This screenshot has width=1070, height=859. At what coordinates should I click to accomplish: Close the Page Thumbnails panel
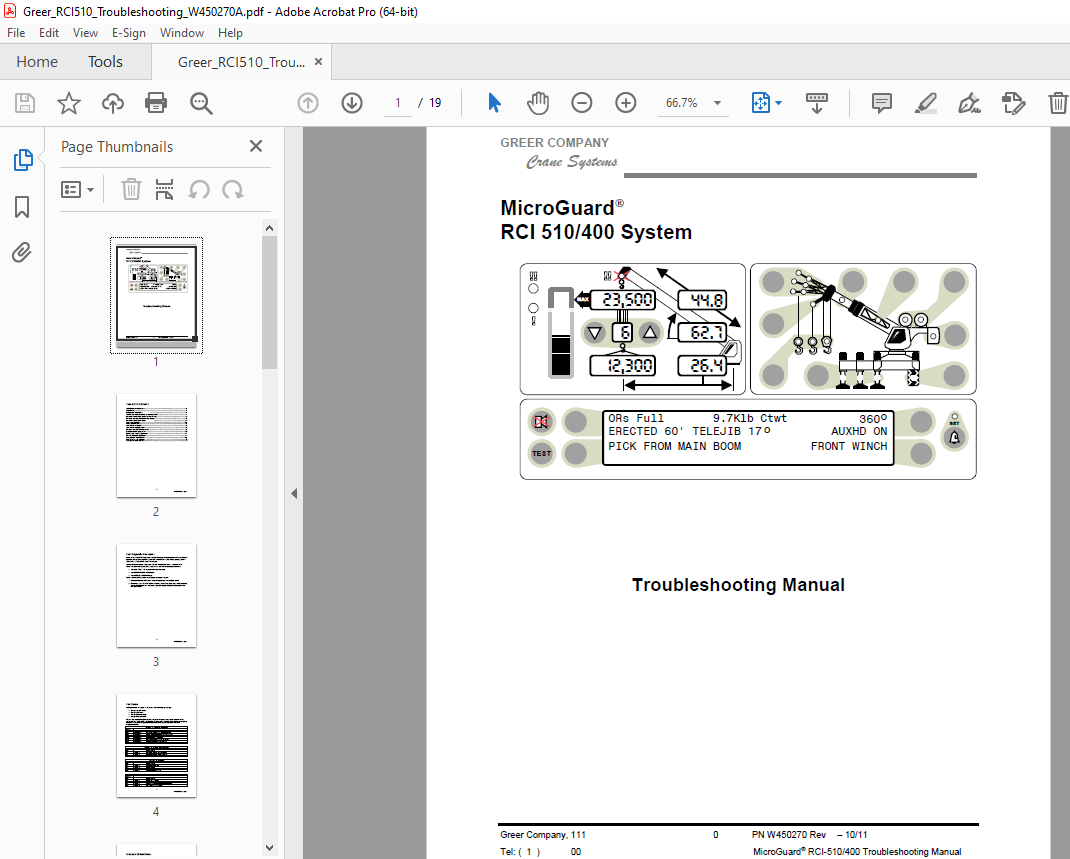(256, 146)
